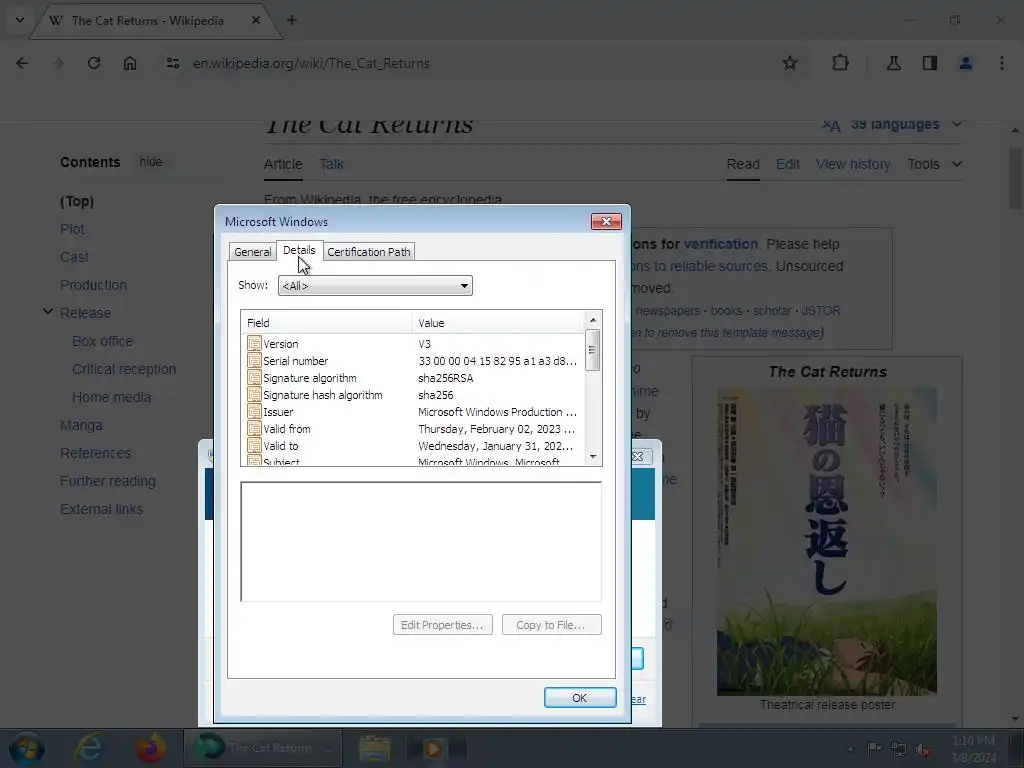Click the Value column header
This screenshot has height=768, width=1024.
click(499, 323)
